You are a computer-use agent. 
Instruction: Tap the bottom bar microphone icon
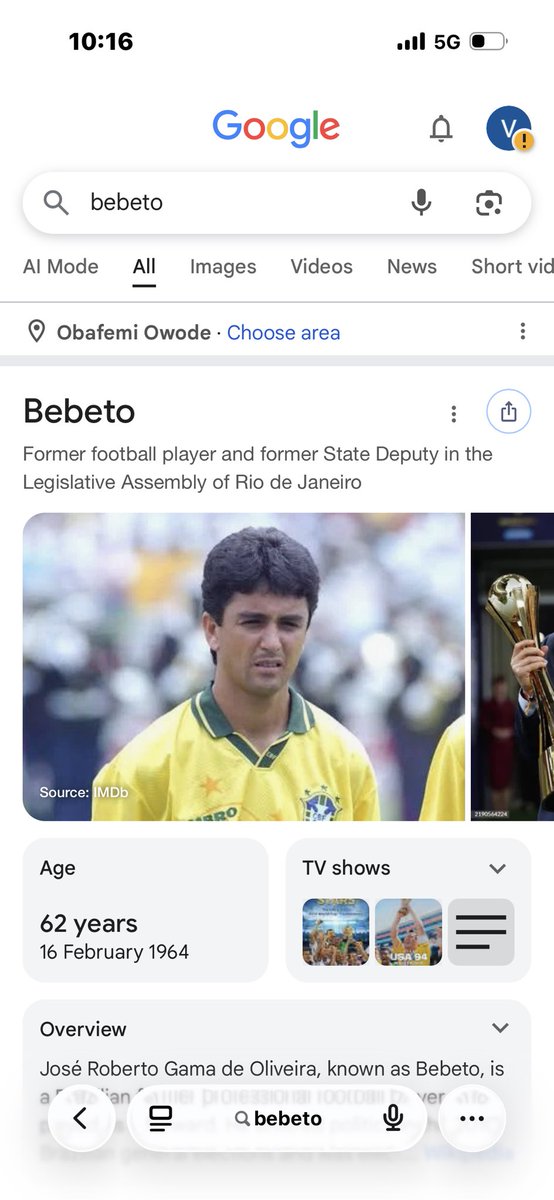click(x=393, y=1119)
